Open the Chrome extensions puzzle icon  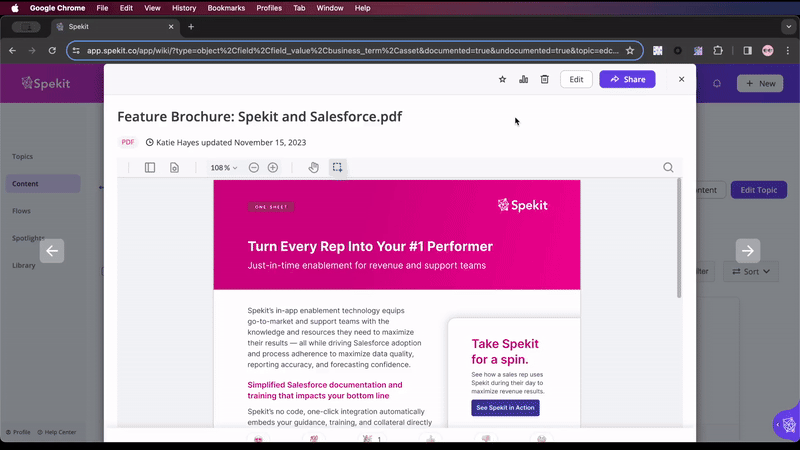point(718,51)
